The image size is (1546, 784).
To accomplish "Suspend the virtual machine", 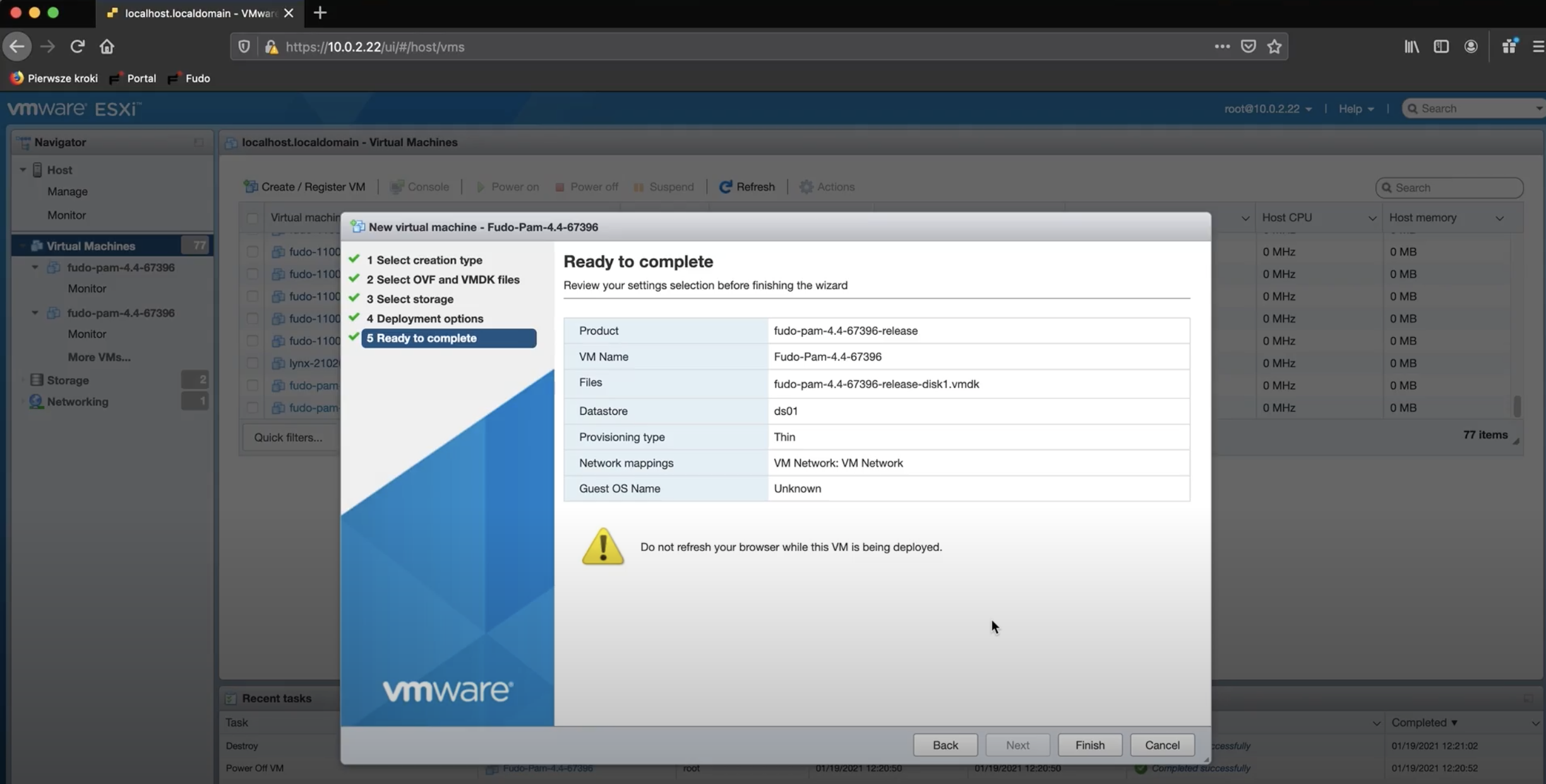I will point(664,187).
